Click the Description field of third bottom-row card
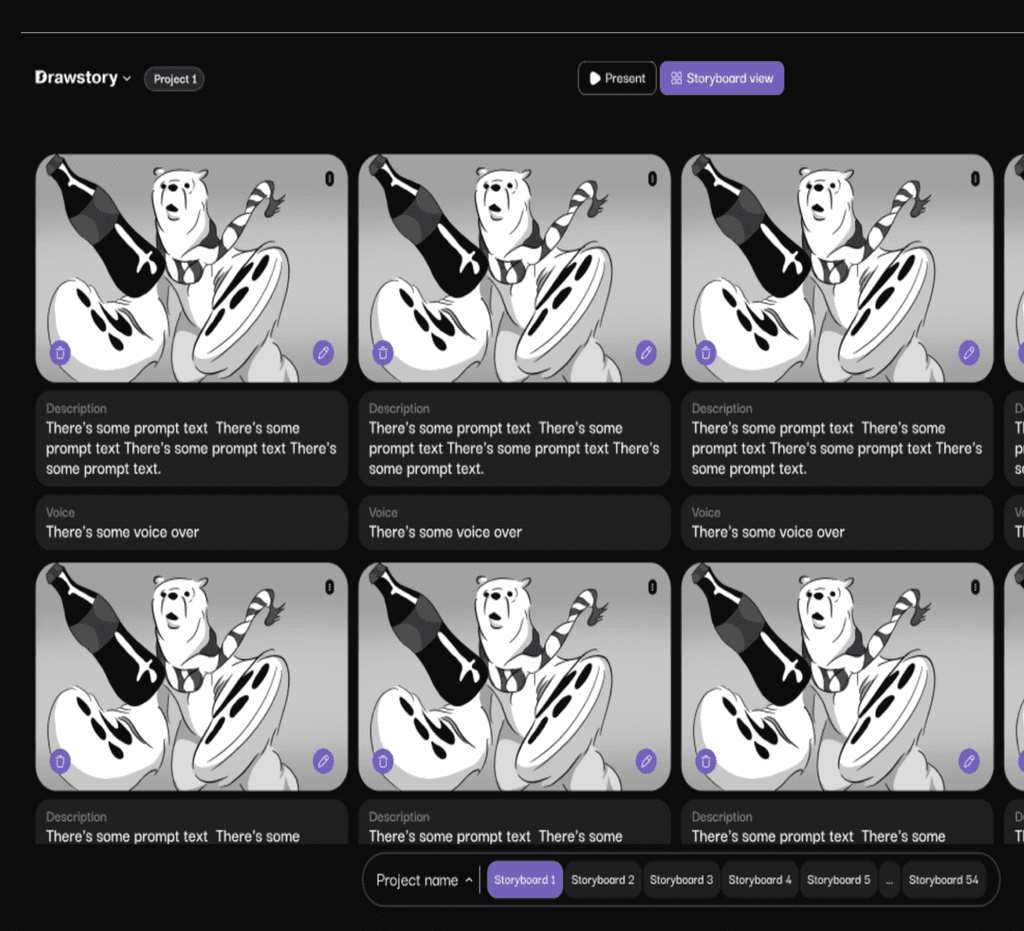1024x931 pixels. point(837,822)
